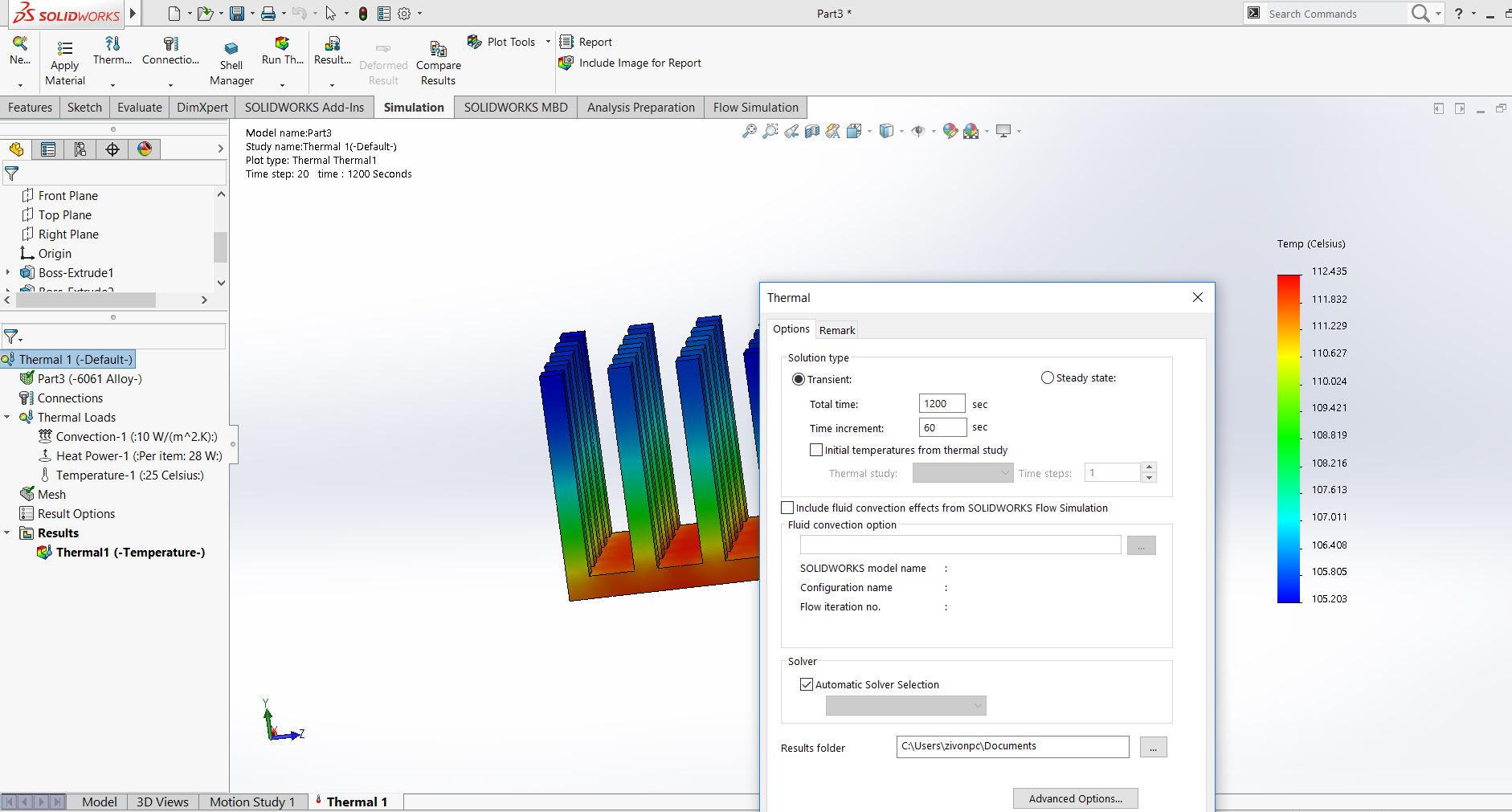Screen dimensions: 1512x812
Task: Select the Transient solution type radio
Action: [798, 379]
